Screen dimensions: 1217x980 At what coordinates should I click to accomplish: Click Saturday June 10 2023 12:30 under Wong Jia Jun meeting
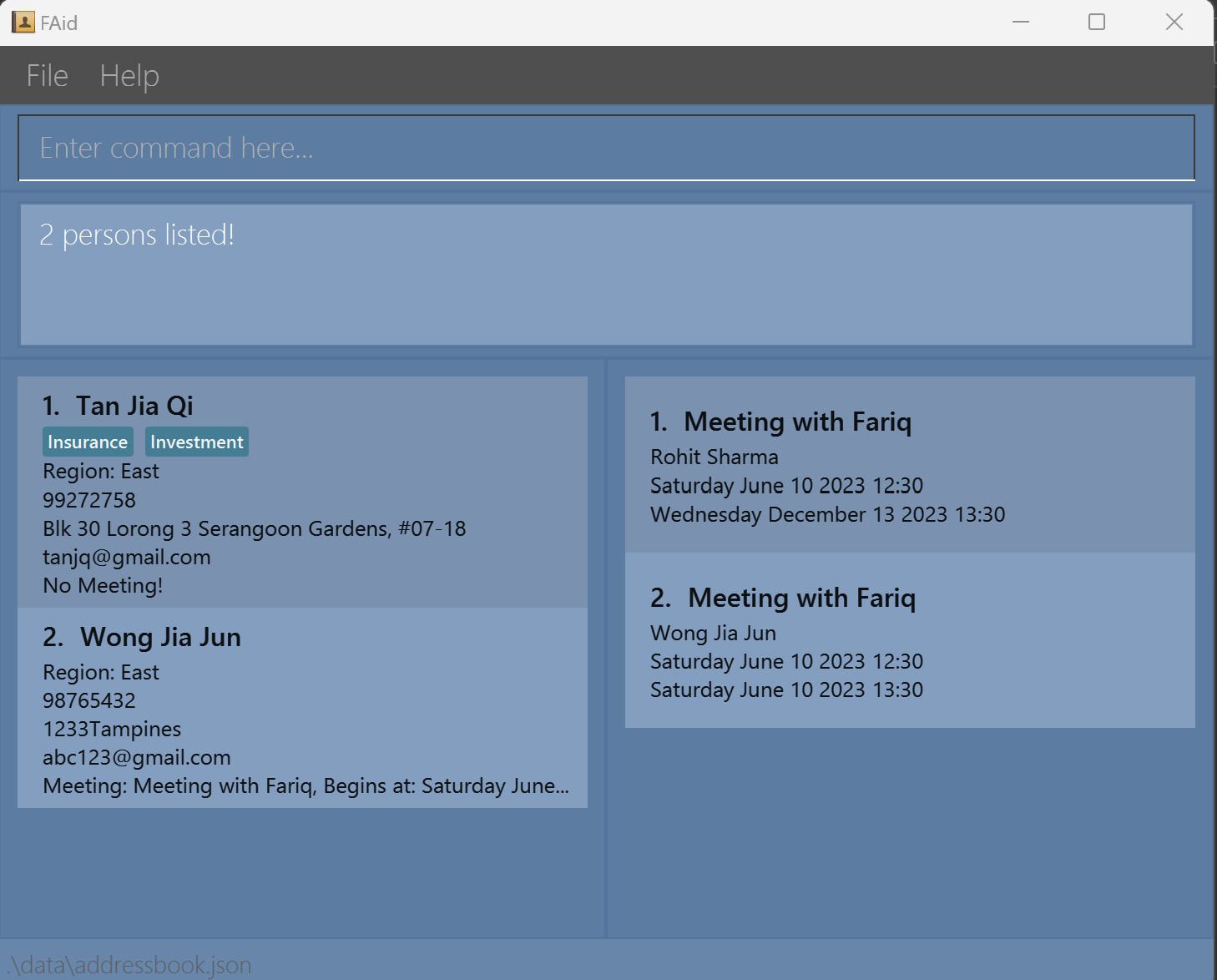point(787,661)
